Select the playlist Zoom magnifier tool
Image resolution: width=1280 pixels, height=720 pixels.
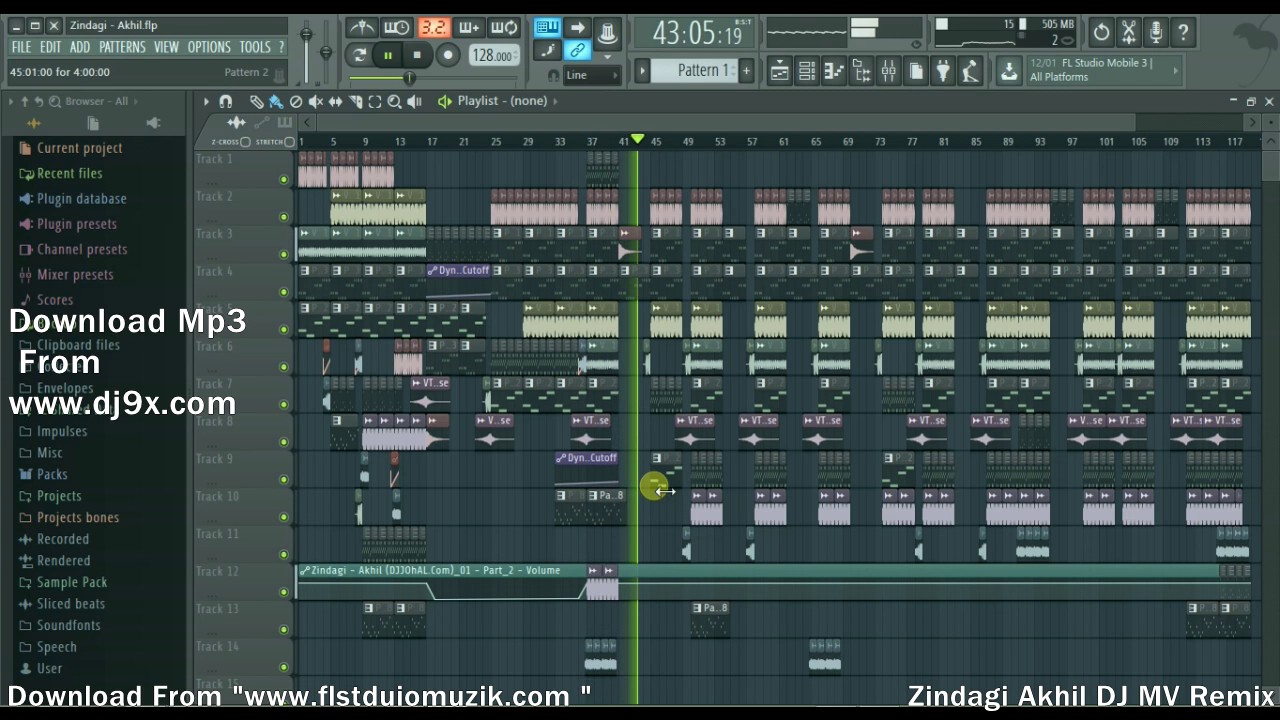(x=394, y=101)
